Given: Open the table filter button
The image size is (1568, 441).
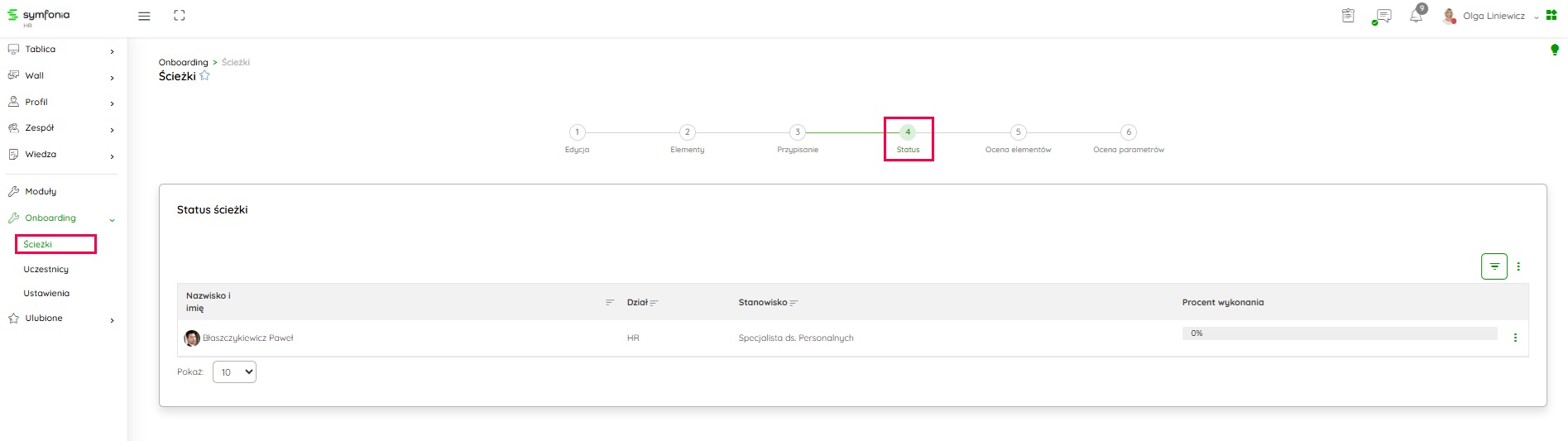Looking at the screenshot, I should (x=1494, y=266).
